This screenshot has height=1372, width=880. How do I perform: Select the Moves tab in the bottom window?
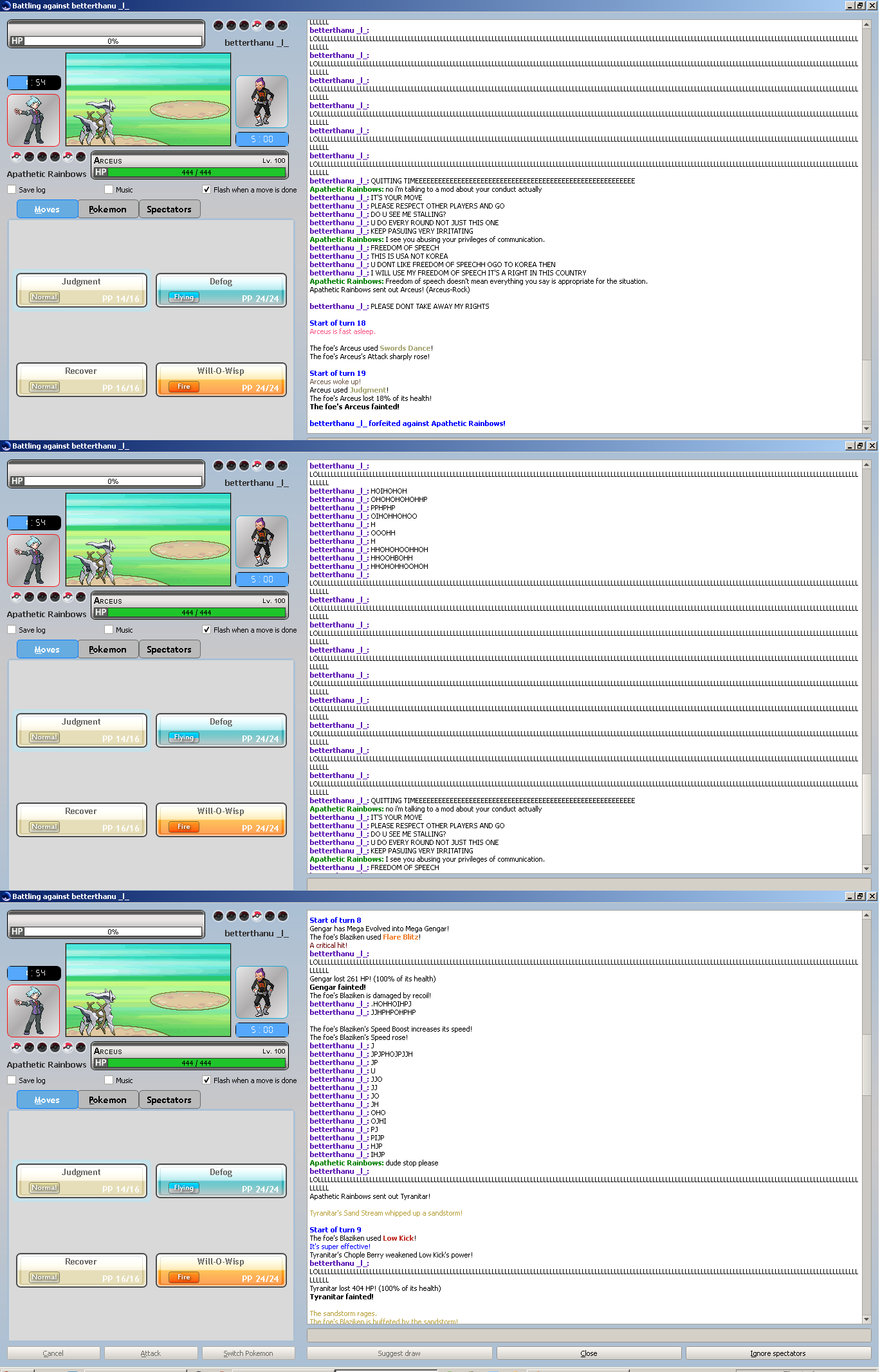47,1100
